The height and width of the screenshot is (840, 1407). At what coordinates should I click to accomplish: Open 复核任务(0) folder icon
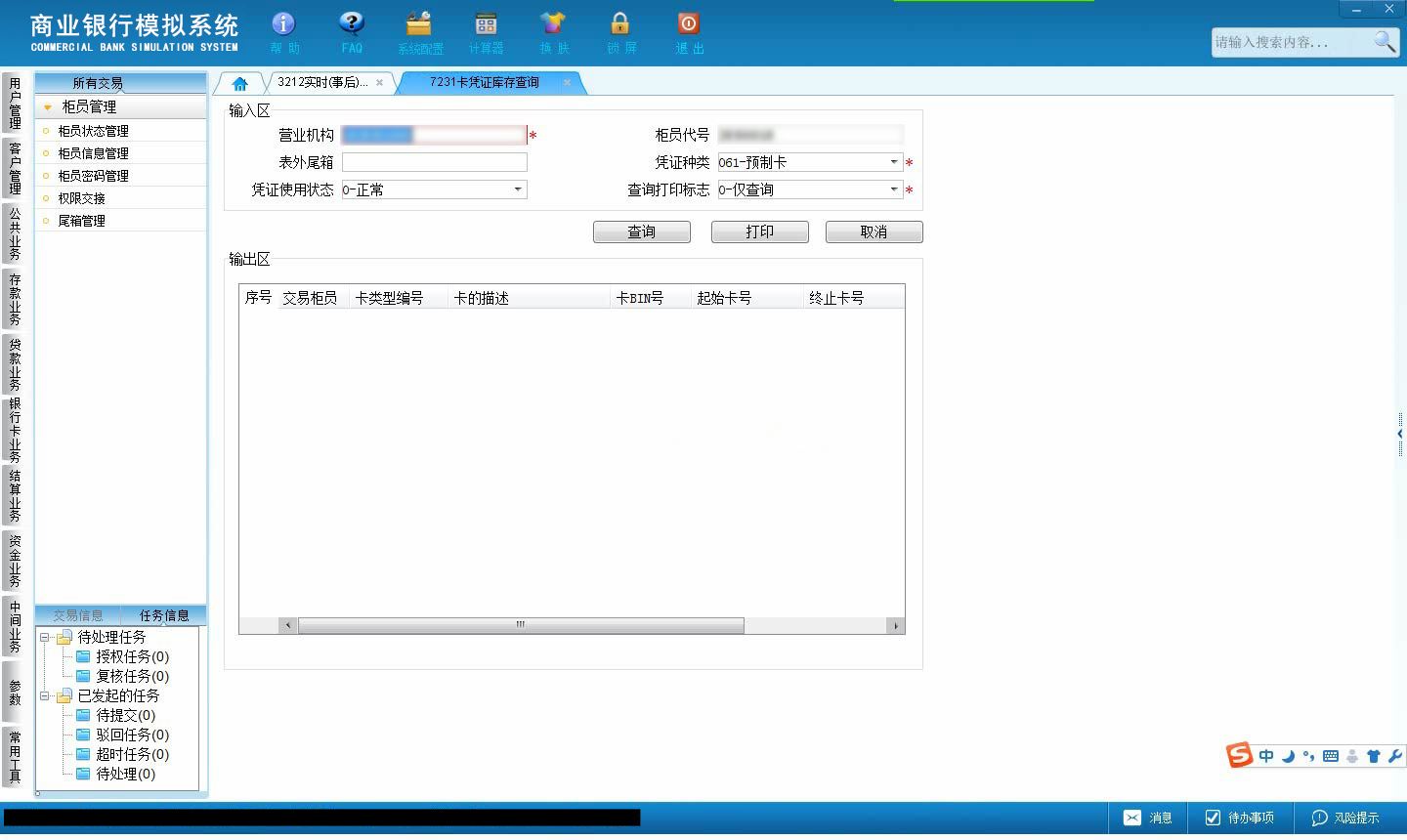83,676
